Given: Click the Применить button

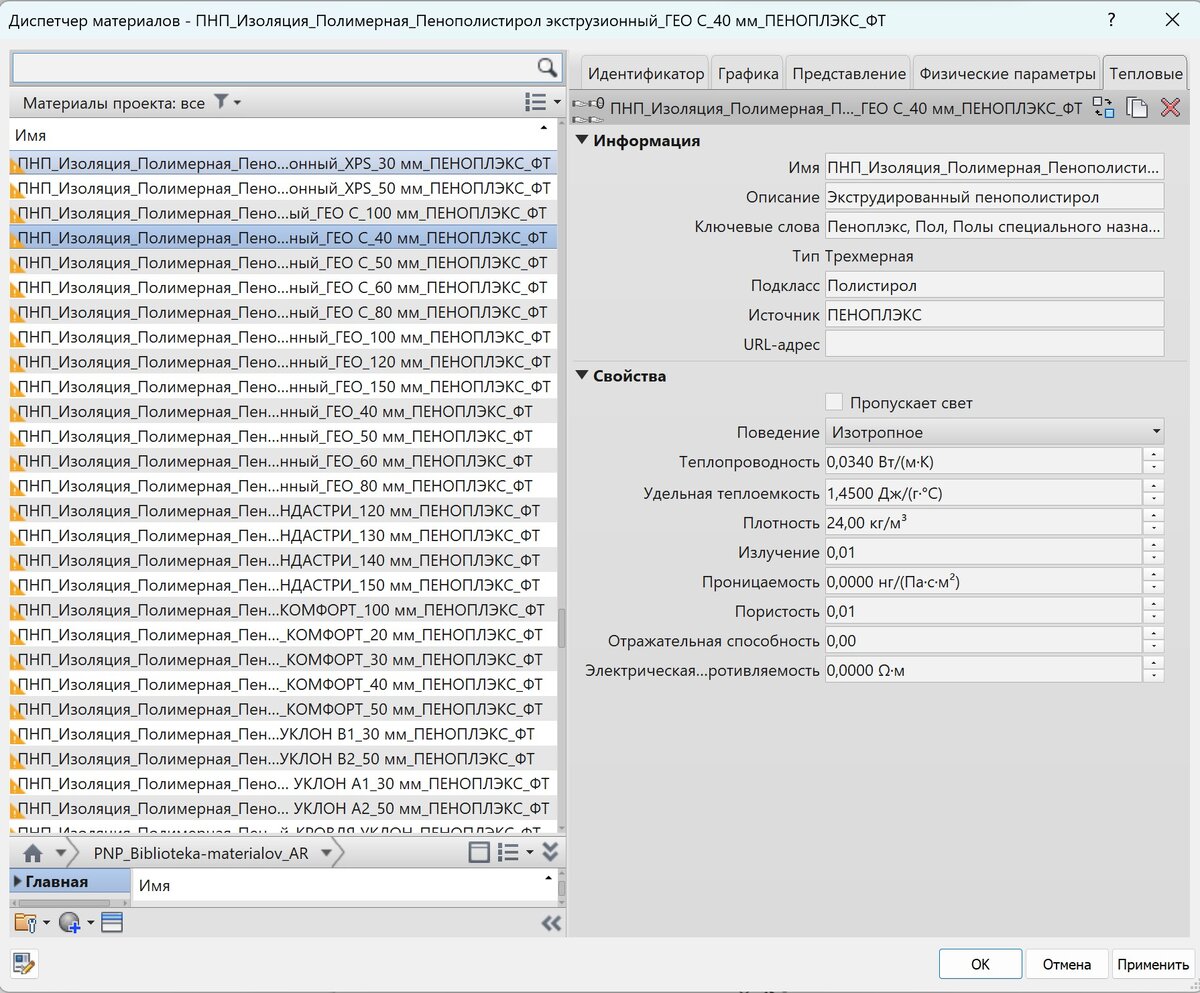Looking at the screenshot, I should coord(1153,964).
